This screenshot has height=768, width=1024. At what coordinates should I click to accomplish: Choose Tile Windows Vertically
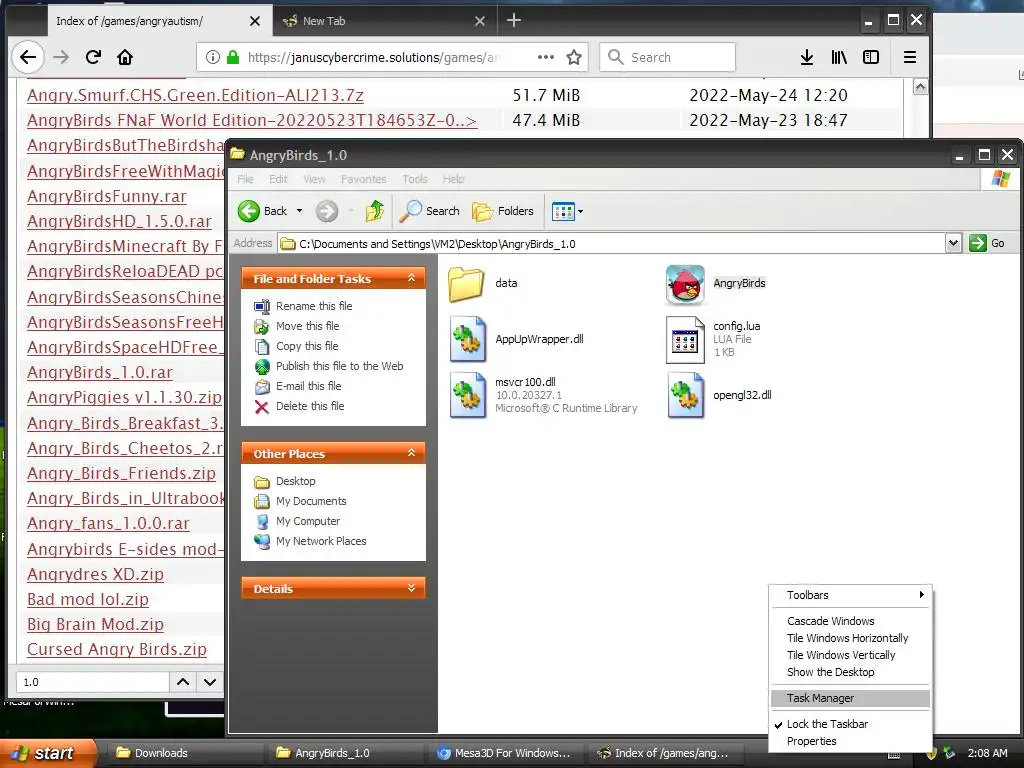[850, 655]
